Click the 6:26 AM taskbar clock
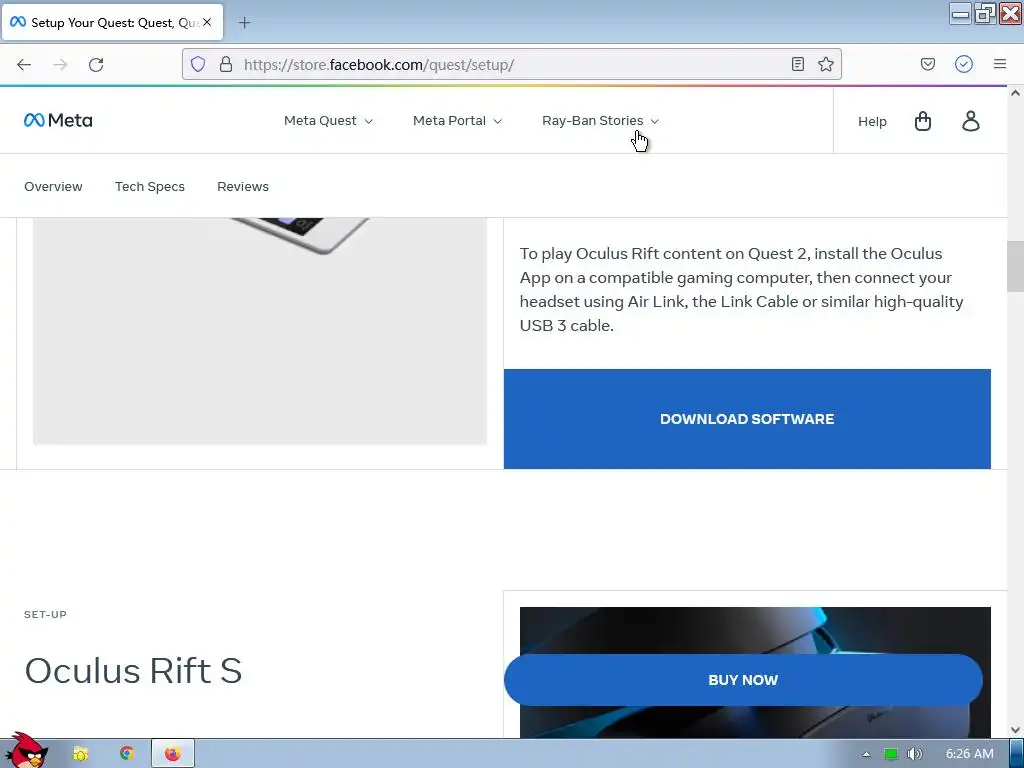The height and width of the screenshot is (768, 1024). (970, 754)
